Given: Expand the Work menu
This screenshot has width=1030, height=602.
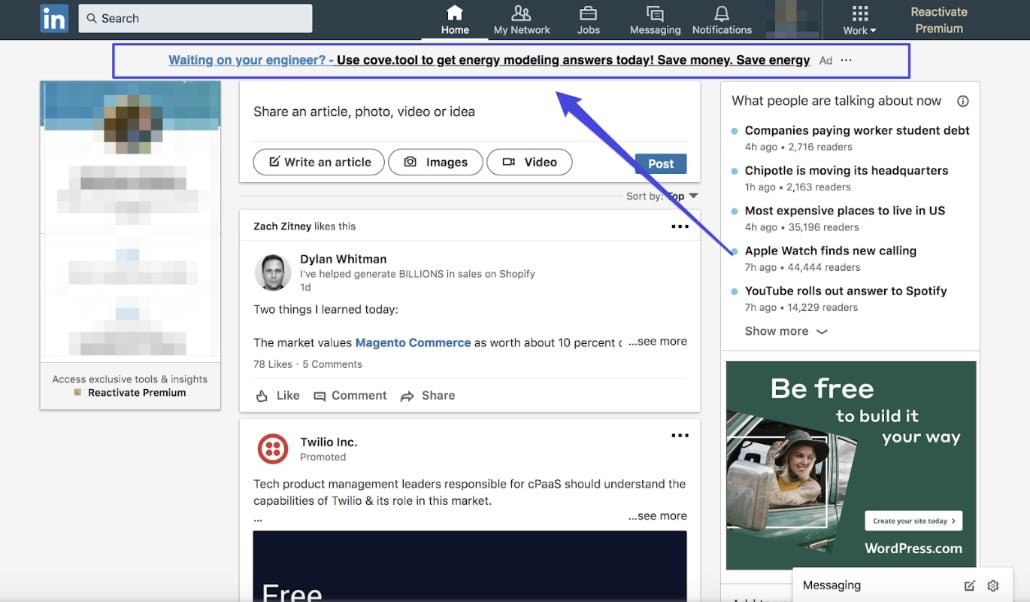Looking at the screenshot, I should [x=858, y=18].
